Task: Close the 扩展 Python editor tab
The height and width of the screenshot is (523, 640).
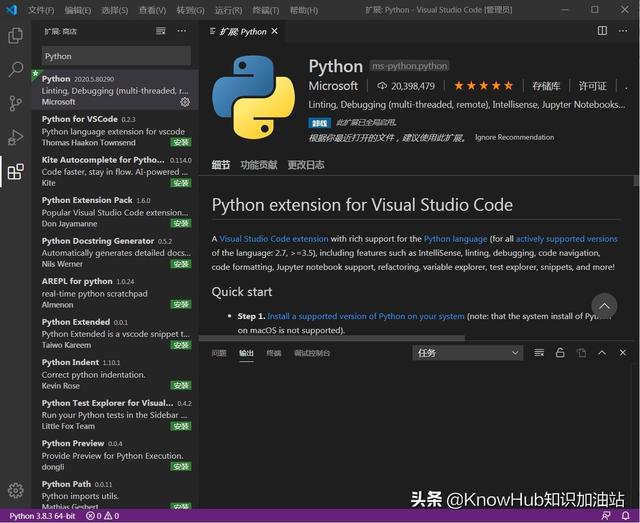Action: (x=275, y=31)
